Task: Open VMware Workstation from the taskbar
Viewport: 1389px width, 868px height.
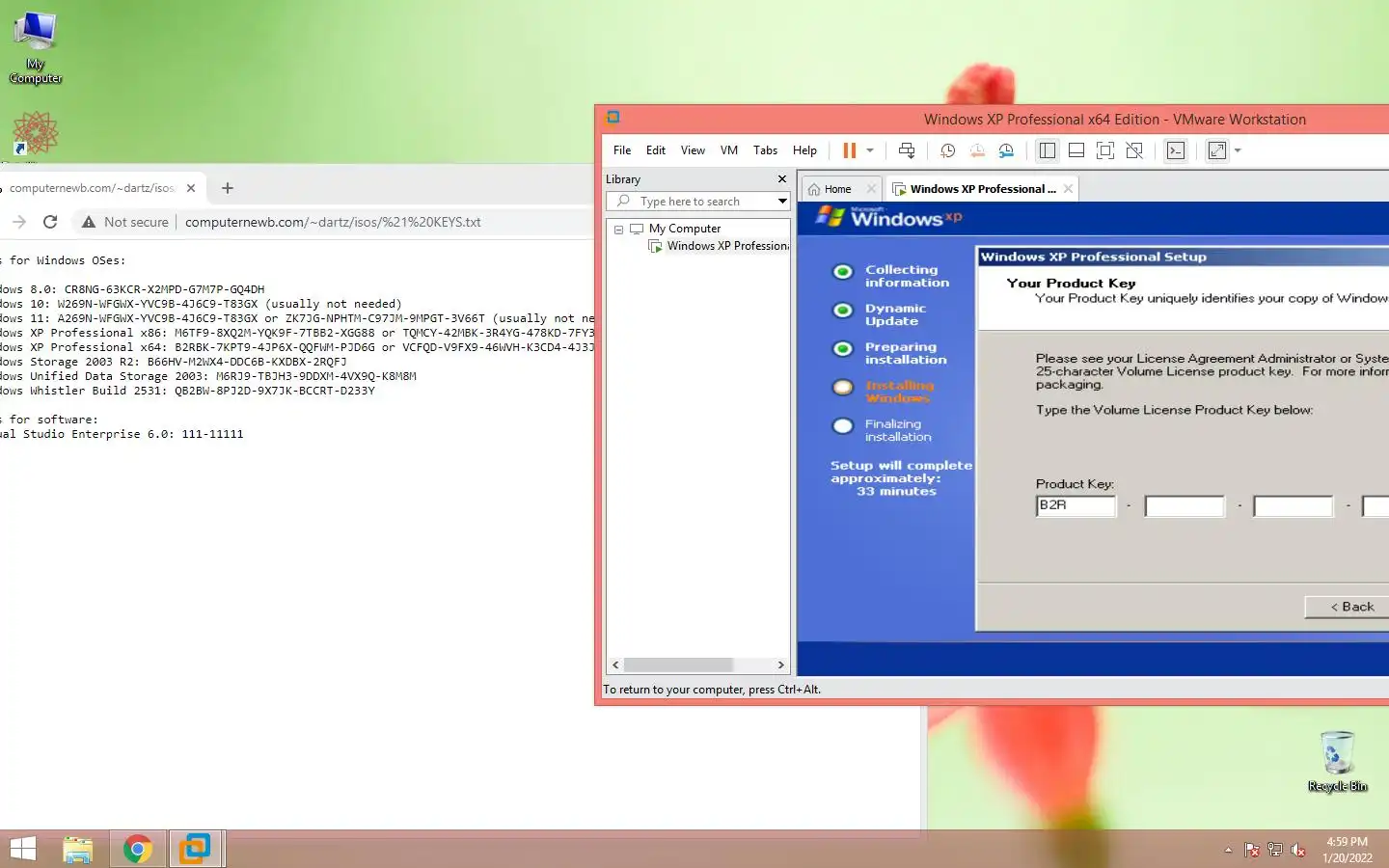Action: 196,849
